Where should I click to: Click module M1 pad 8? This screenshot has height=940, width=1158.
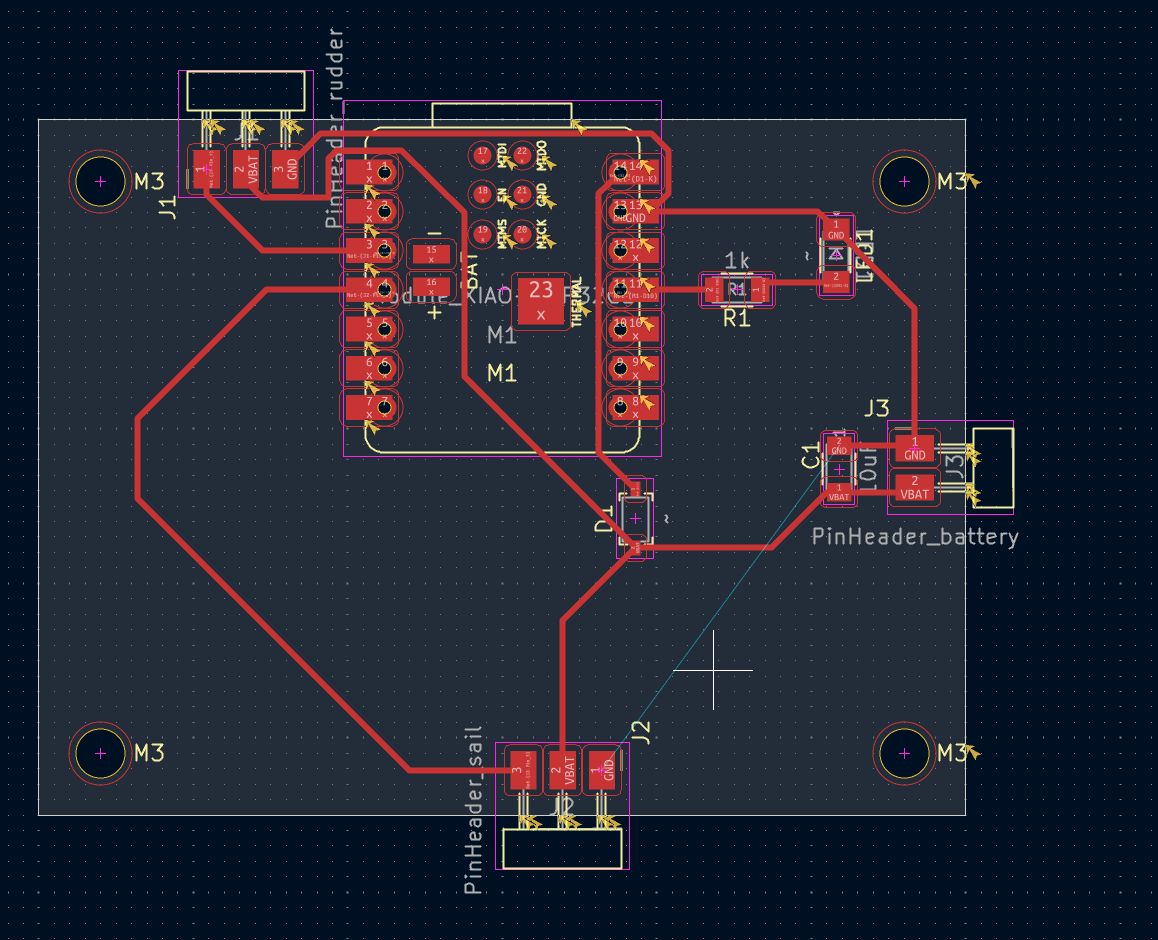pyautogui.click(x=633, y=407)
